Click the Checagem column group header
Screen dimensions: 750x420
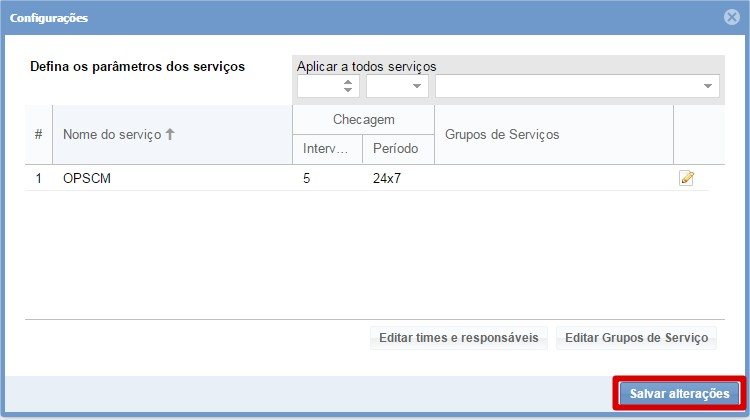[363, 119]
